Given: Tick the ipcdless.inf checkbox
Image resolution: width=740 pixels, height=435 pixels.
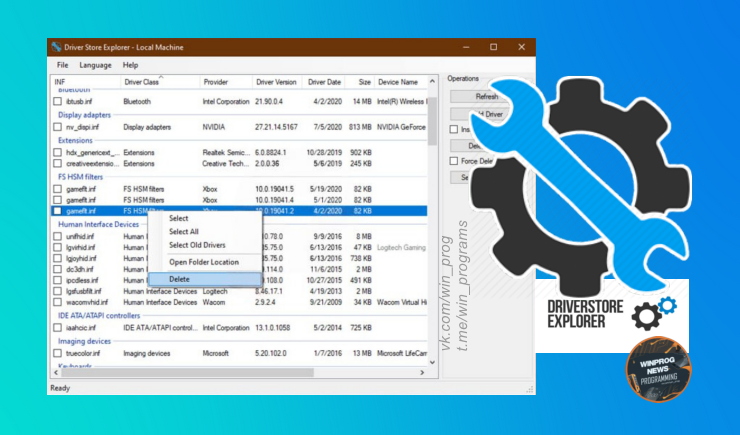Looking at the screenshot, I should point(58,280).
